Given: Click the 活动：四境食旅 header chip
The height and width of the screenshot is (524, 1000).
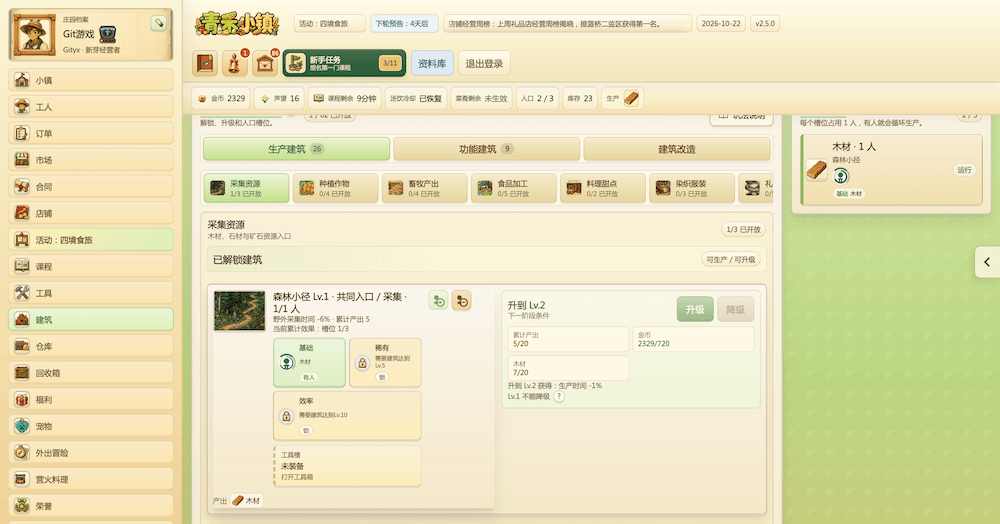Looking at the screenshot, I should click(x=330, y=24).
